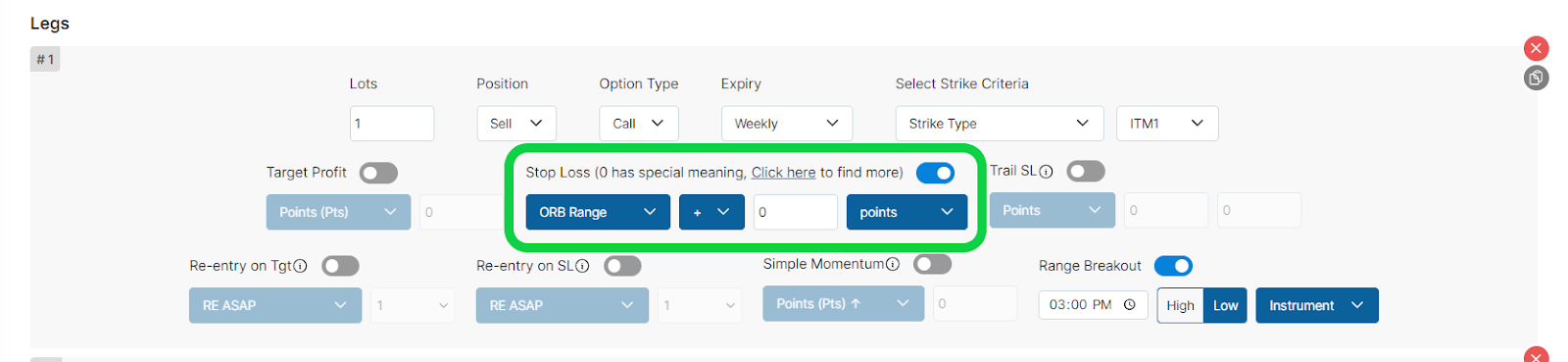Turn off Range Breakout switch
The height and width of the screenshot is (362, 1568).
[1173, 266]
